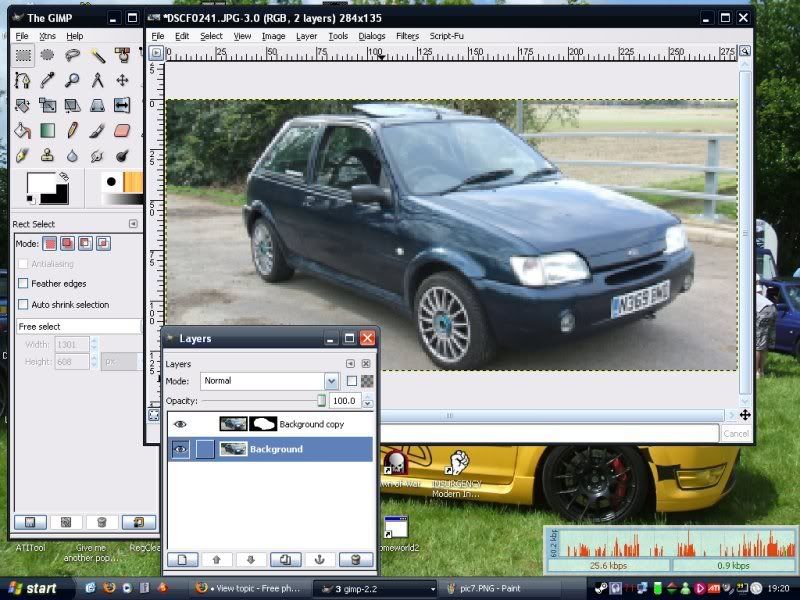This screenshot has width=800, height=600.
Task: Select the Paths tool
Action: [x=23, y=80]
